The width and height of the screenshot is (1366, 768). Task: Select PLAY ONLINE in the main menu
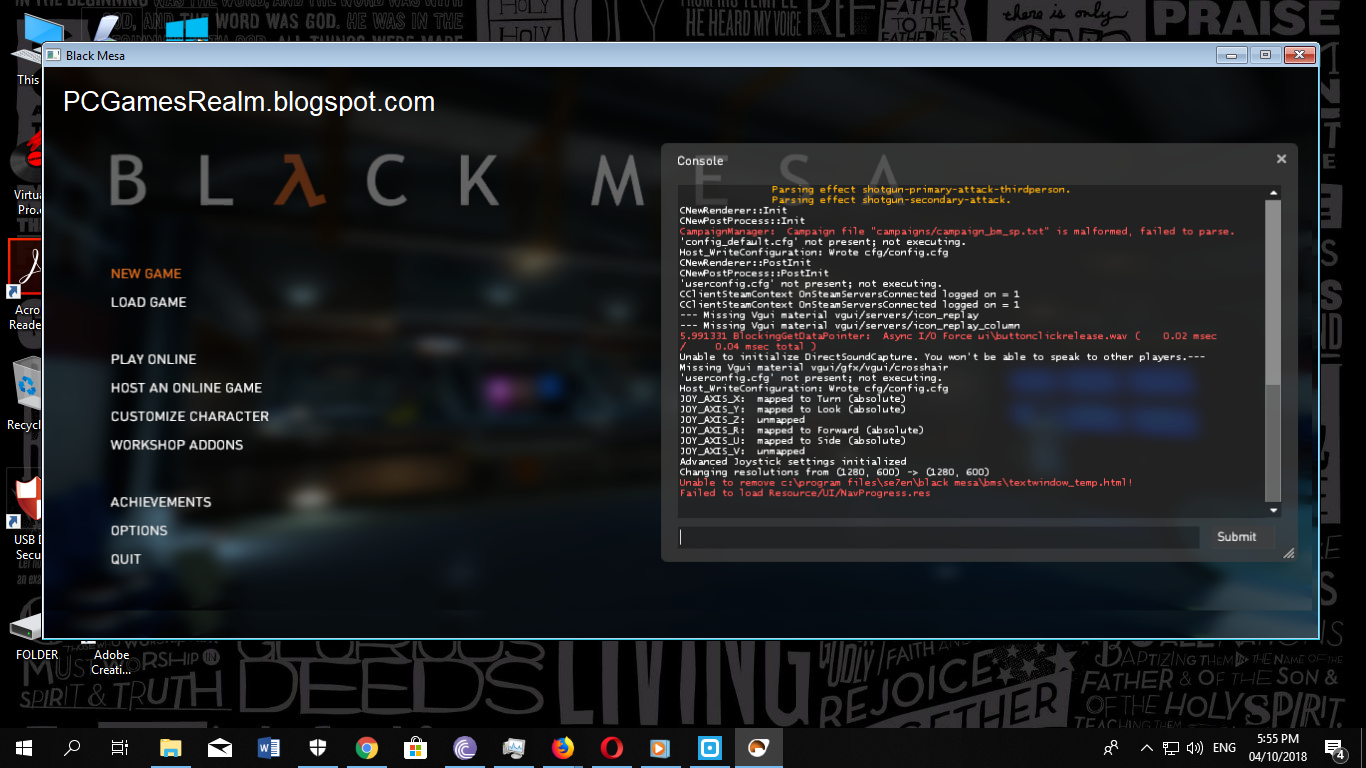[x=153, y=359]
